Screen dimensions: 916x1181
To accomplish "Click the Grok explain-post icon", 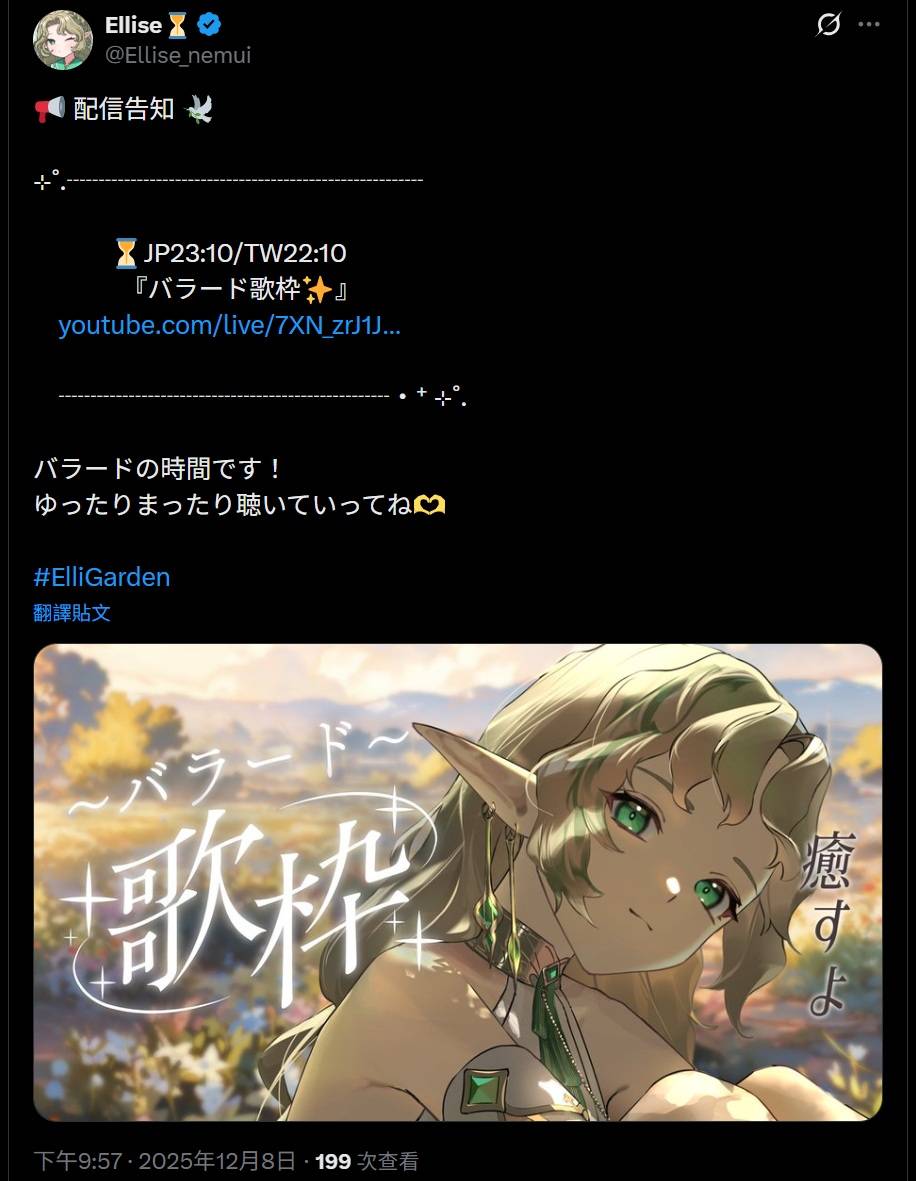I will tap(828, 24).
